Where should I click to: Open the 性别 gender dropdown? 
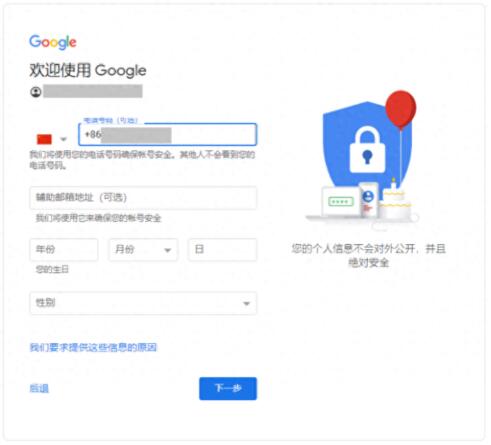click(x=143, y=303)
